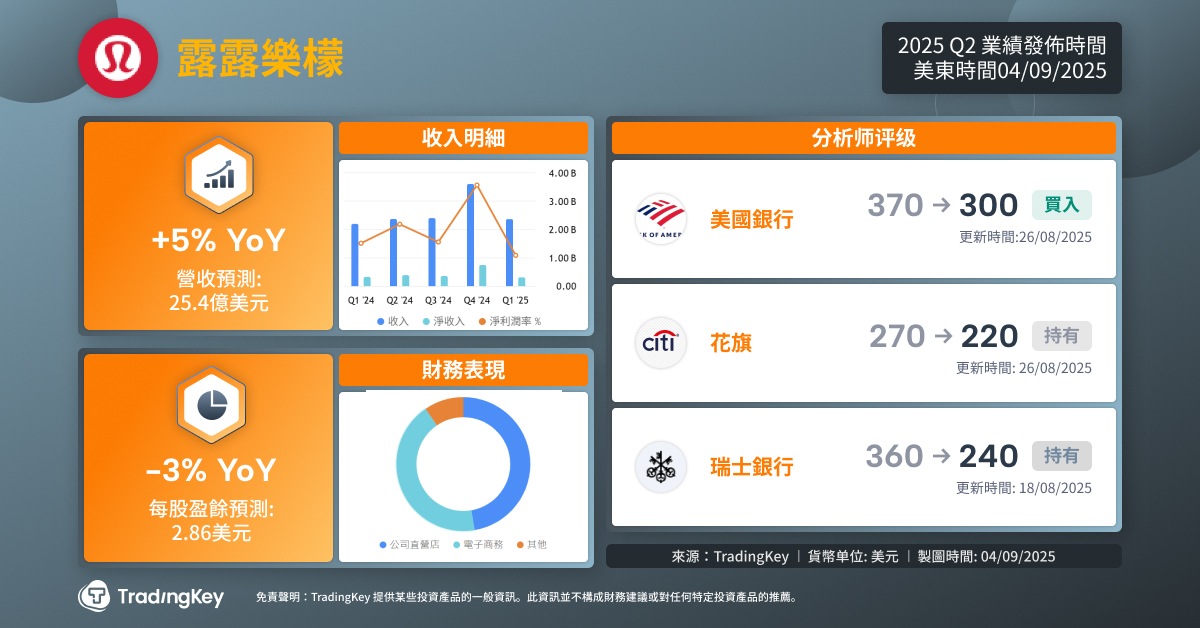The width and height of the screenshot is (1200, 628).
Task: Select the UBS three-keys logo
Action: pos(661,466)
